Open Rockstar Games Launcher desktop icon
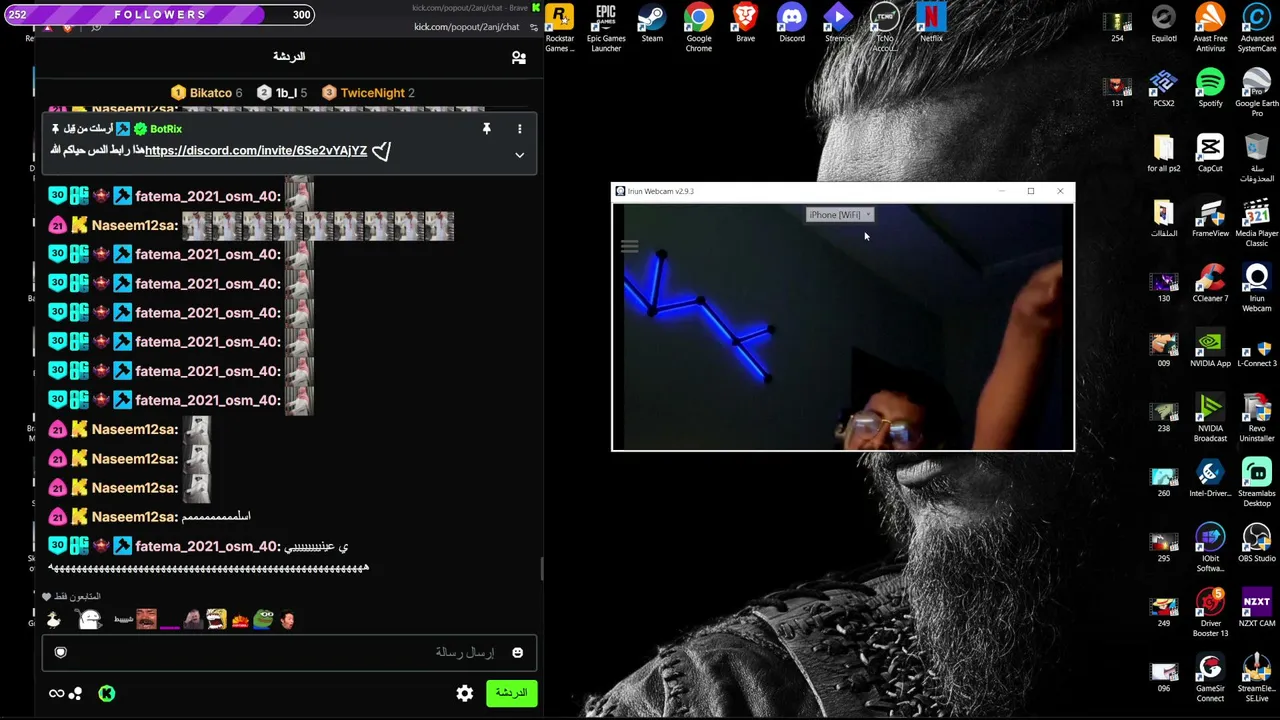 point(559,29)
